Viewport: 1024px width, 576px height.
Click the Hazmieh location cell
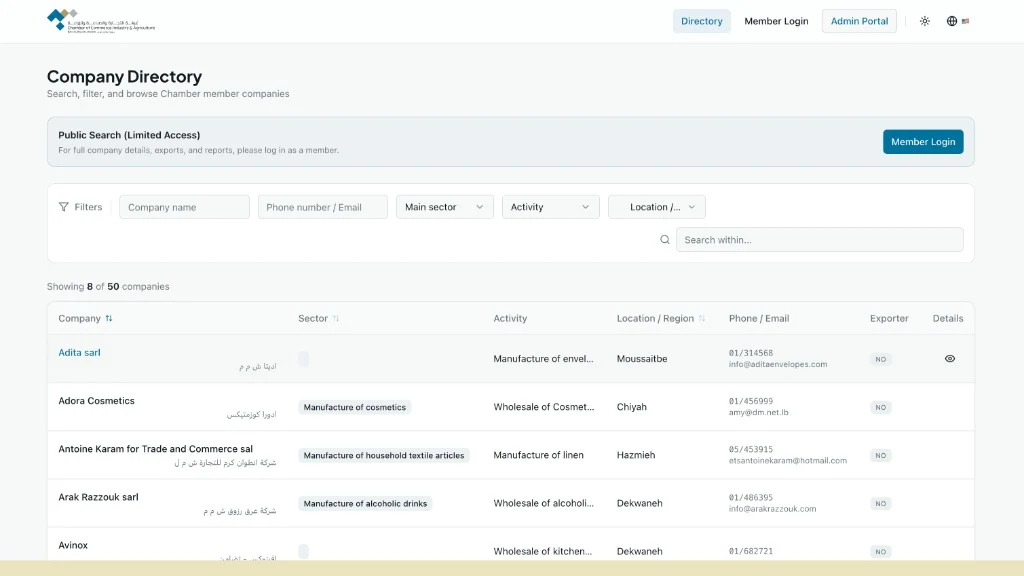(x=635, y=455)
